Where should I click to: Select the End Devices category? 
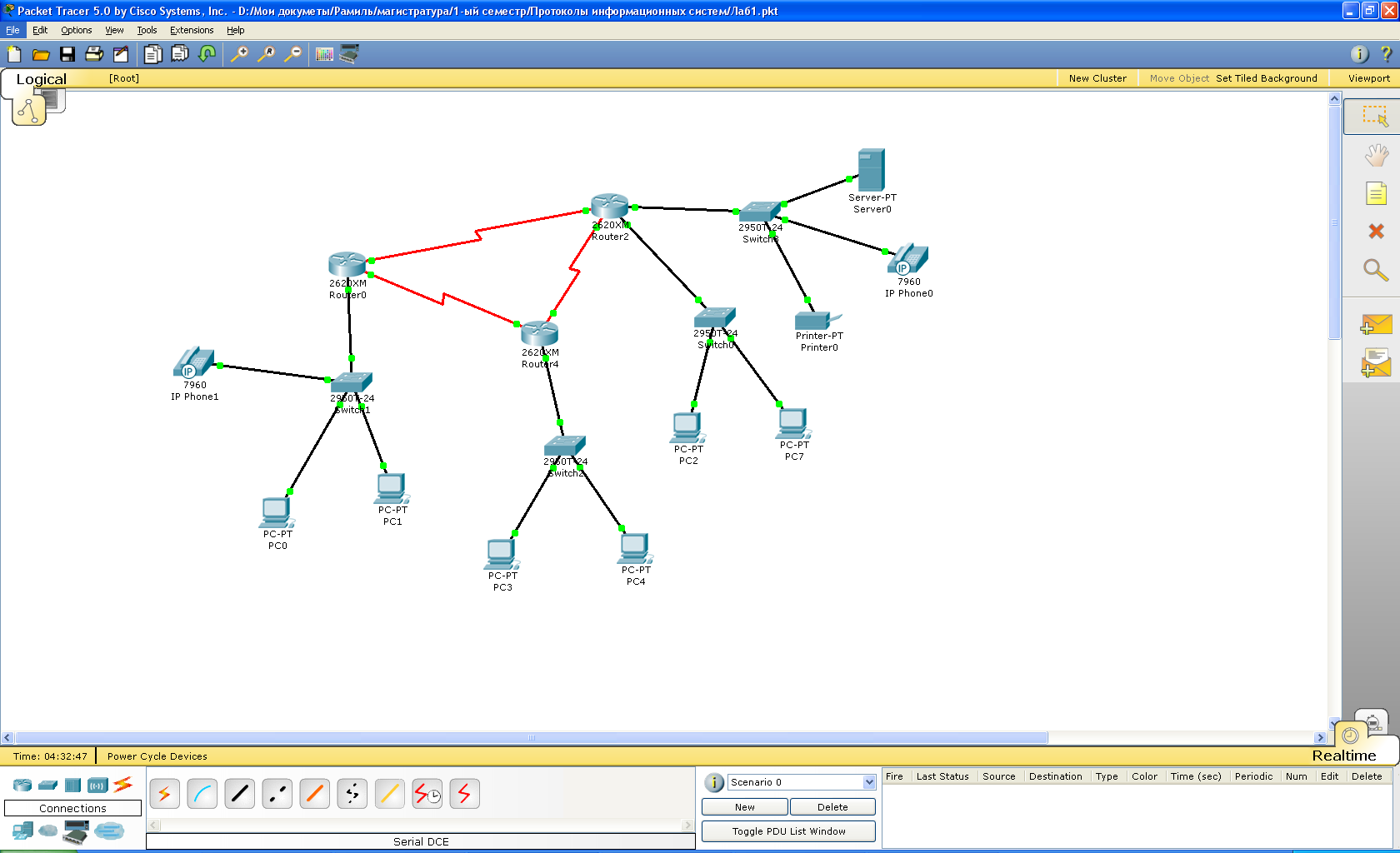23,831
